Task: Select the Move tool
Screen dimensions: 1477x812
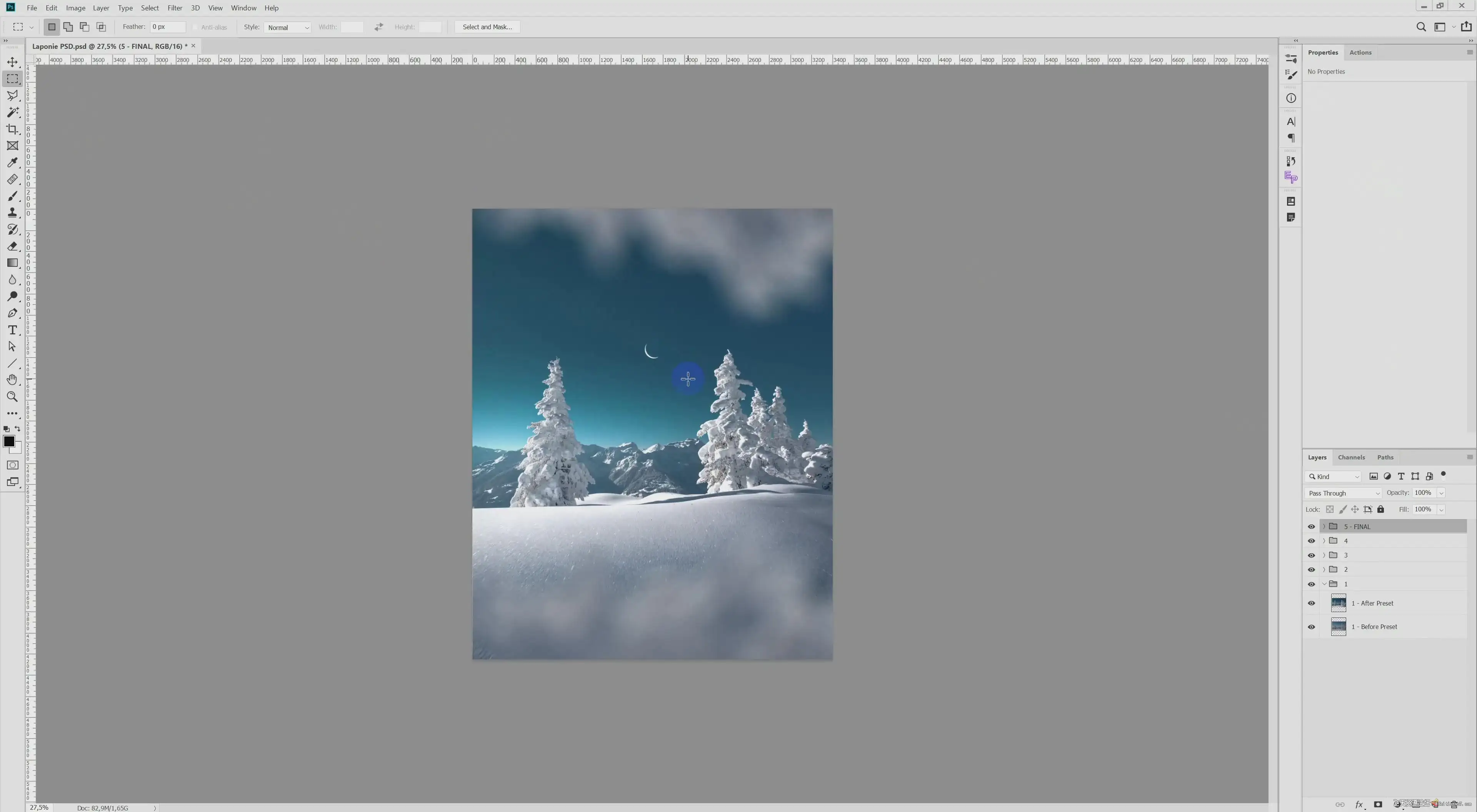Action: tap(12, 62)
